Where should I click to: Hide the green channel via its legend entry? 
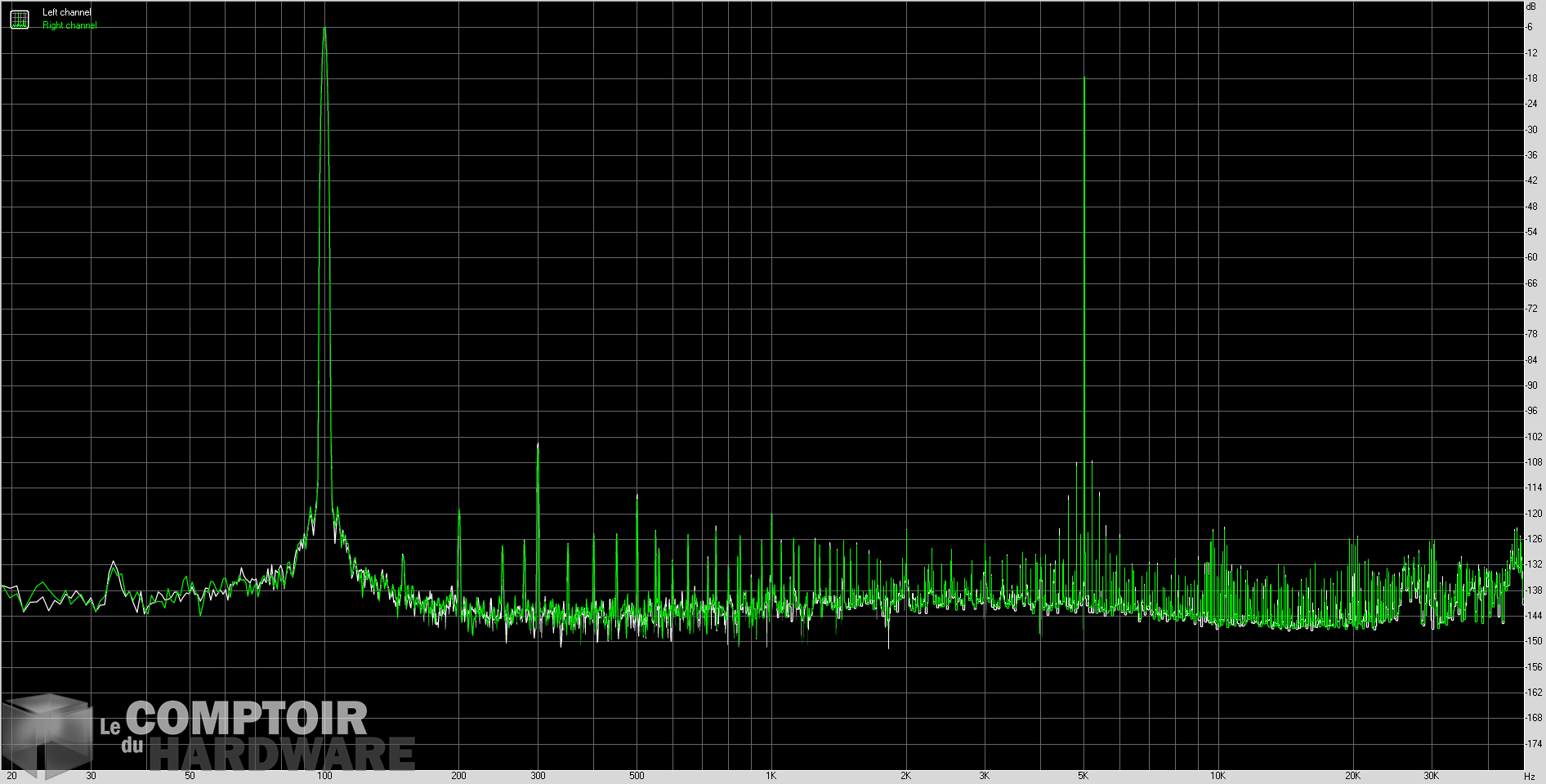point(68,24)
